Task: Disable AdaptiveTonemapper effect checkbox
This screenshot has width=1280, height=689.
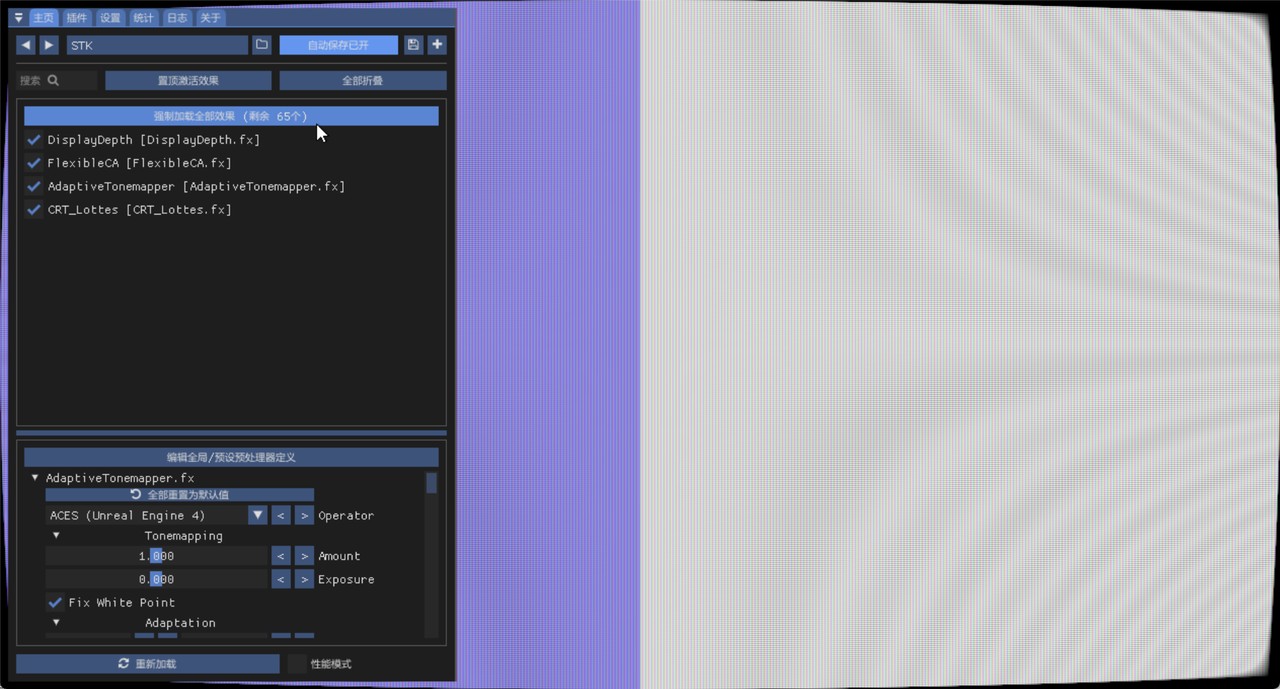Action: tap(34, 187)
